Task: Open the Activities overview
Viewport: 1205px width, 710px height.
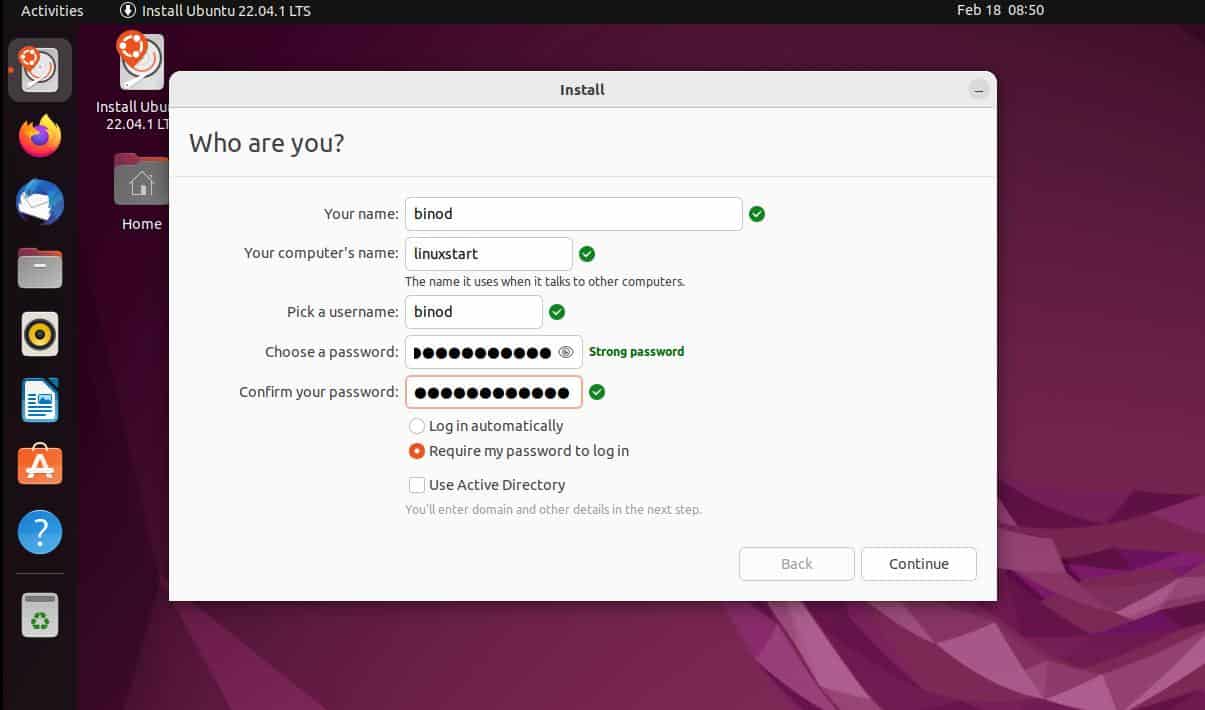Action: pyautogui.click(x=52, y=11)
